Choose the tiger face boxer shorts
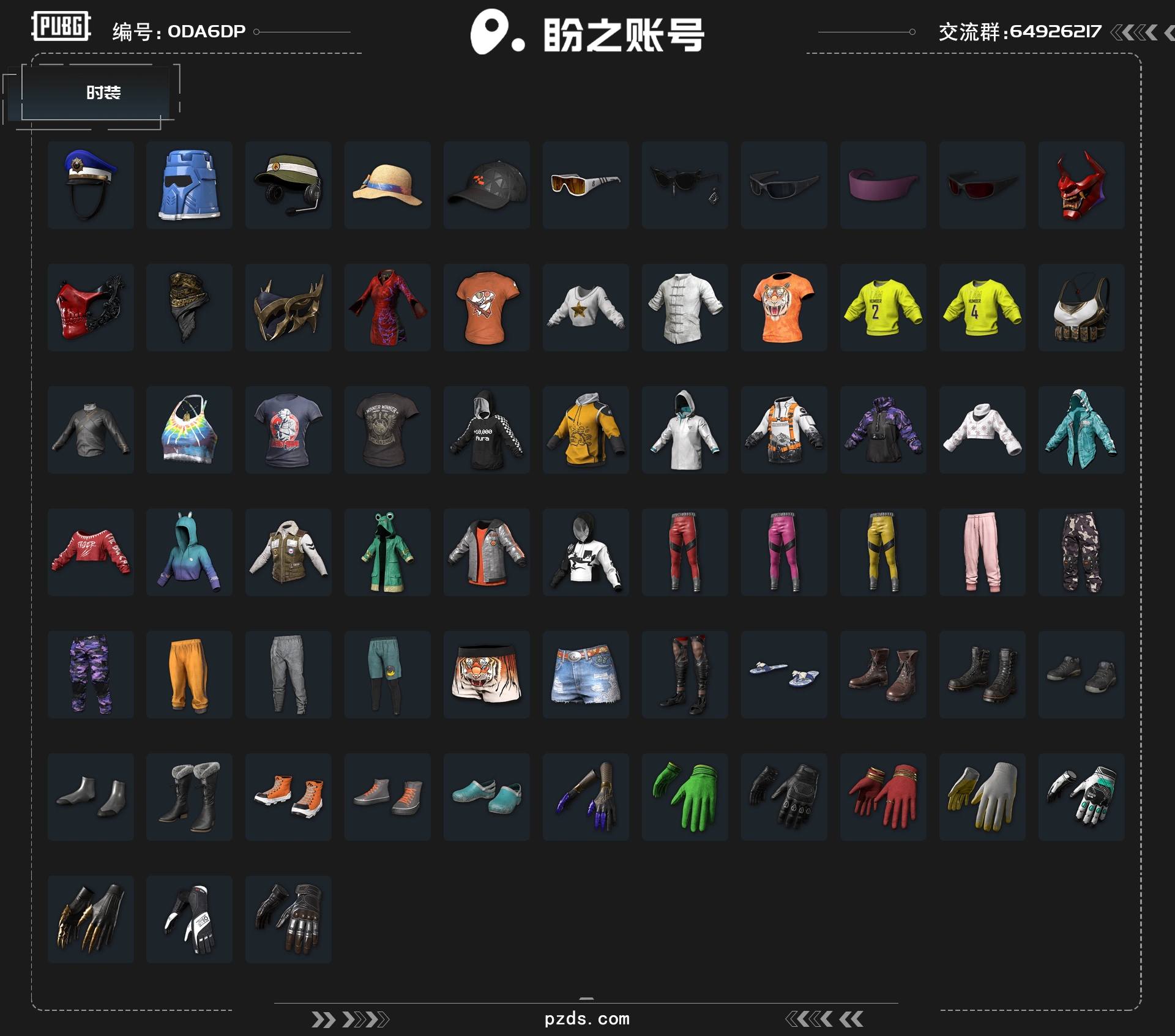The height and width of the screenshot is (1036, 1175). tap(487, 674)
